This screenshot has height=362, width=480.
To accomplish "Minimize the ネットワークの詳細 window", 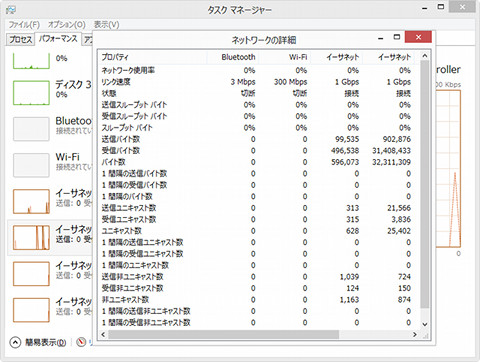I will pos(381,38).
